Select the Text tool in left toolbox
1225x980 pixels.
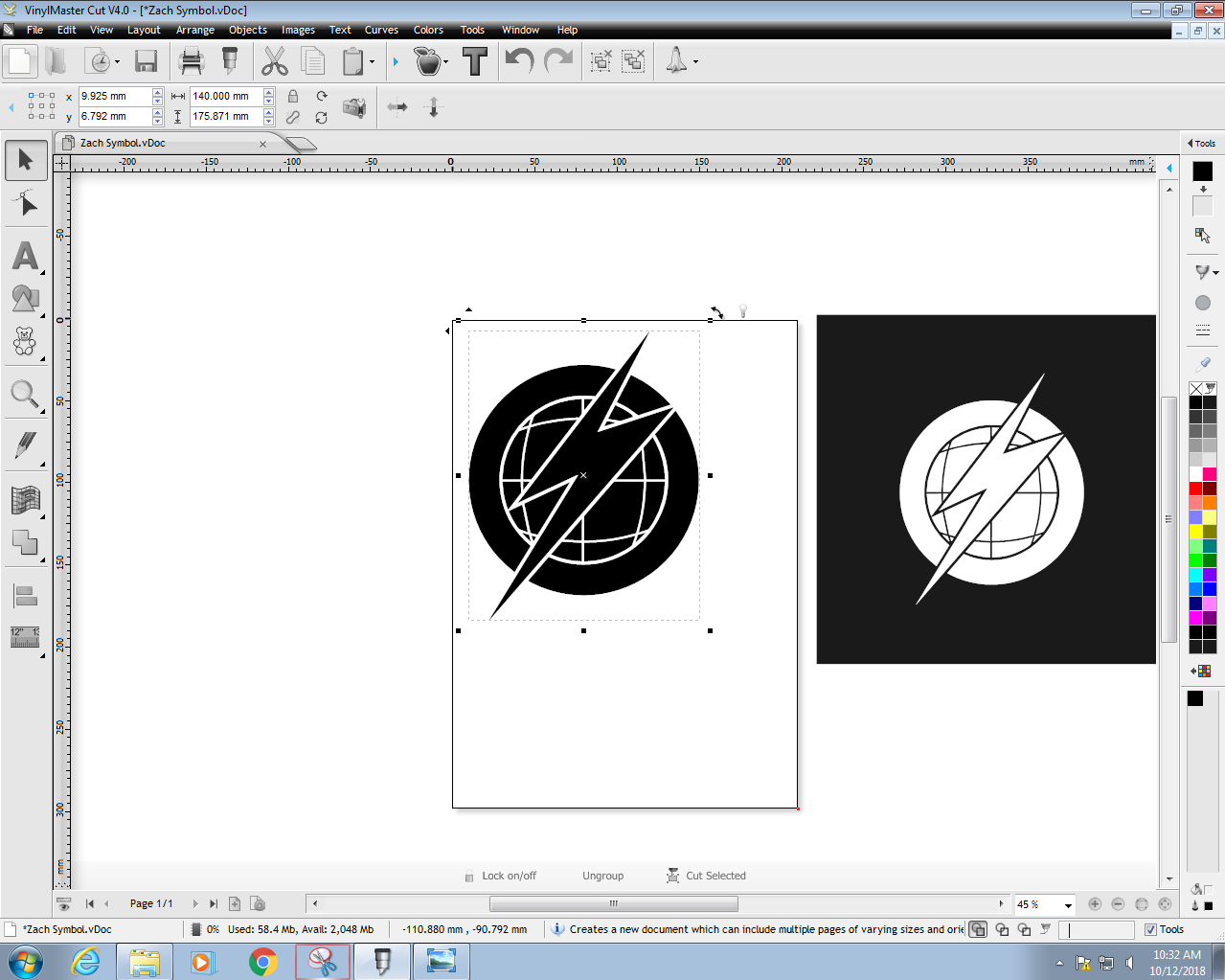26,256
